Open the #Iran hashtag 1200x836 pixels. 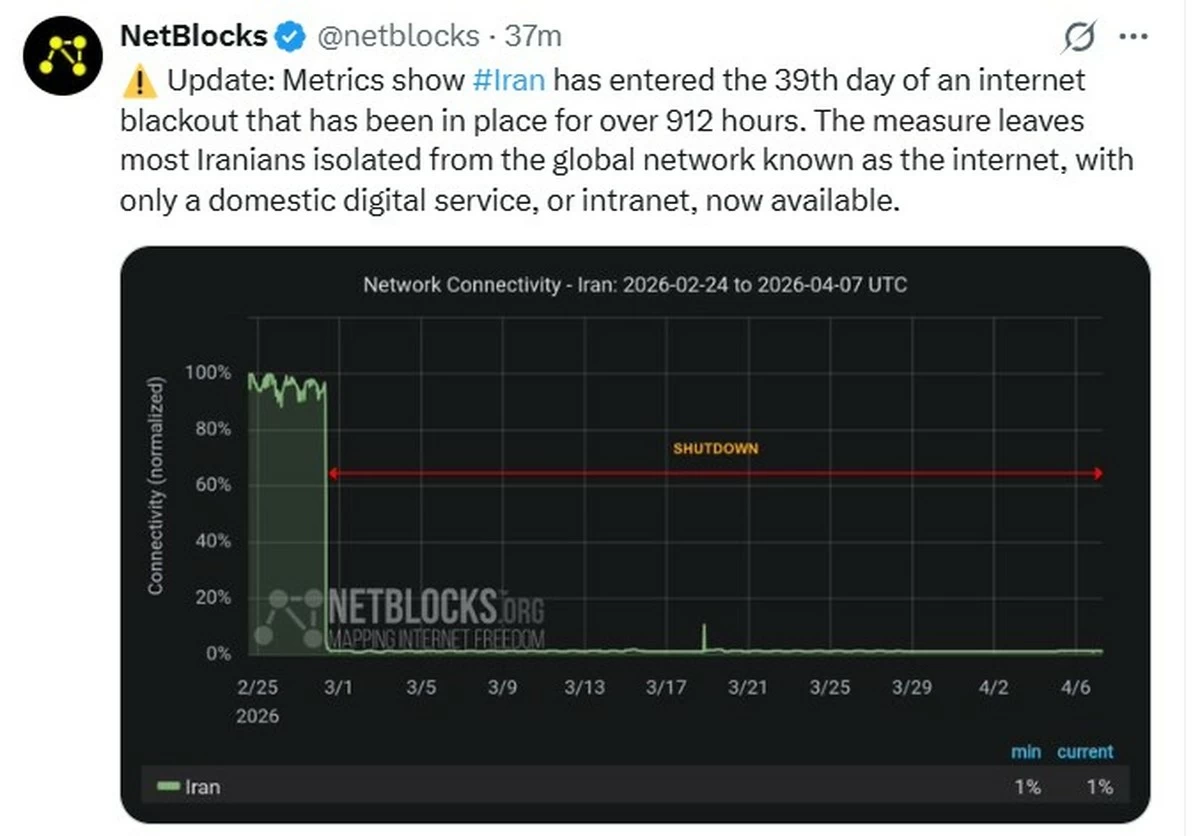point(507,80)
